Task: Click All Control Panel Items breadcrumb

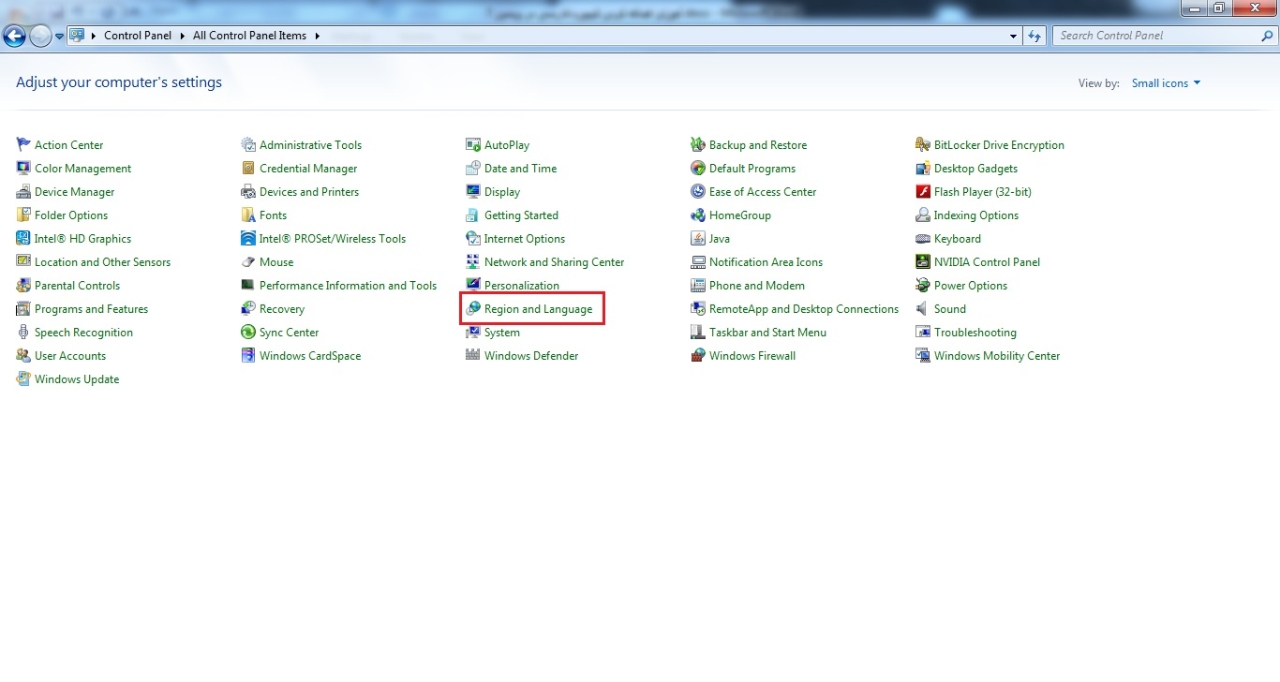Action: coord(250,36)
